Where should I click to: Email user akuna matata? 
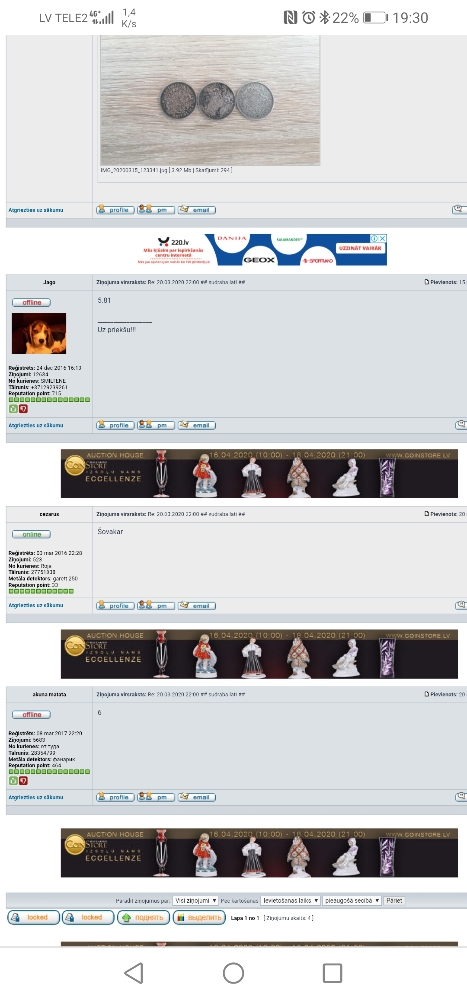pos(196,797)
